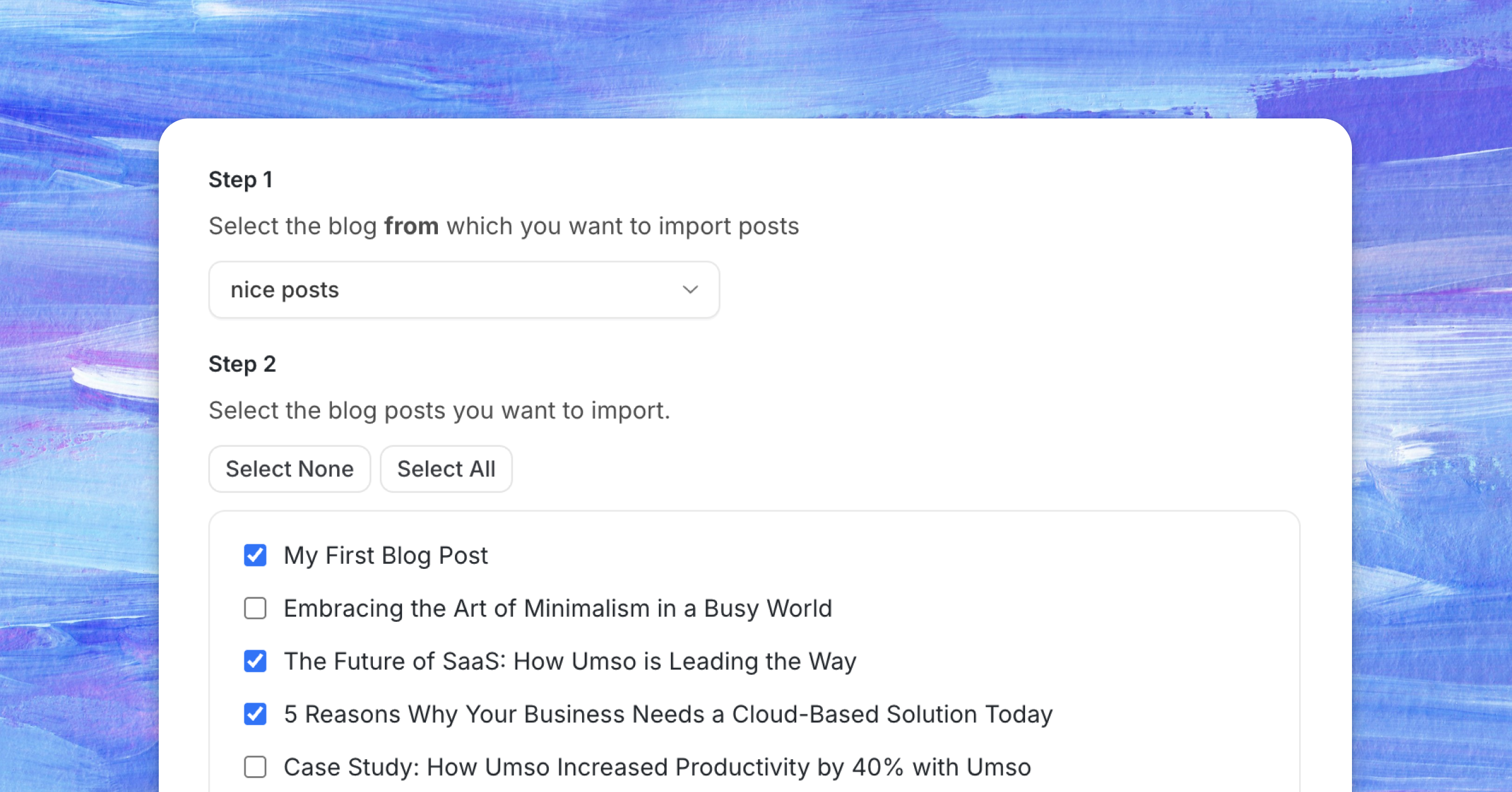Click the Select None button
1512x792 pixels.
(x=290, y=469)
